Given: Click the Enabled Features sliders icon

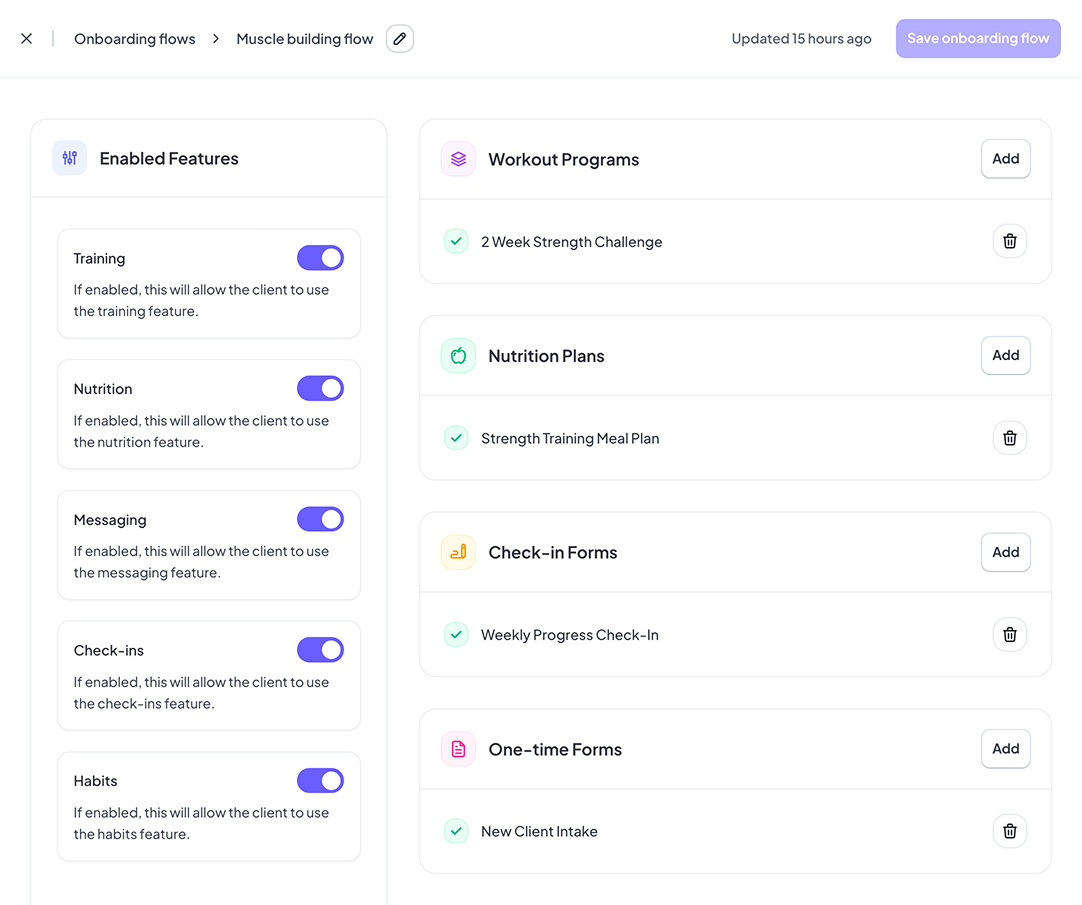Looking at the screenshot, I should click(x=70, y=158).
